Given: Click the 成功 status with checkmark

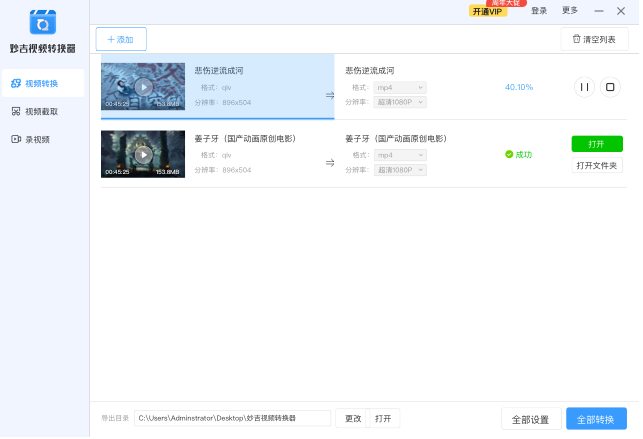Looking at the screenshot, I should (521, 155).
